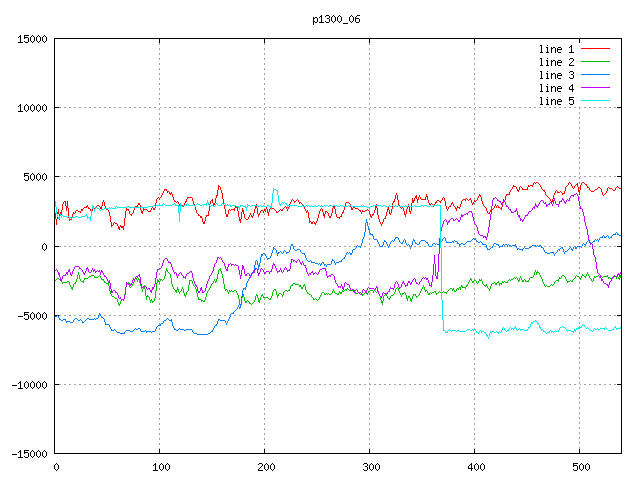The image size is (640, 480).
Task: Click the 100 x-axis tick label
Action: pyautogui.click(x=159, y=466)
